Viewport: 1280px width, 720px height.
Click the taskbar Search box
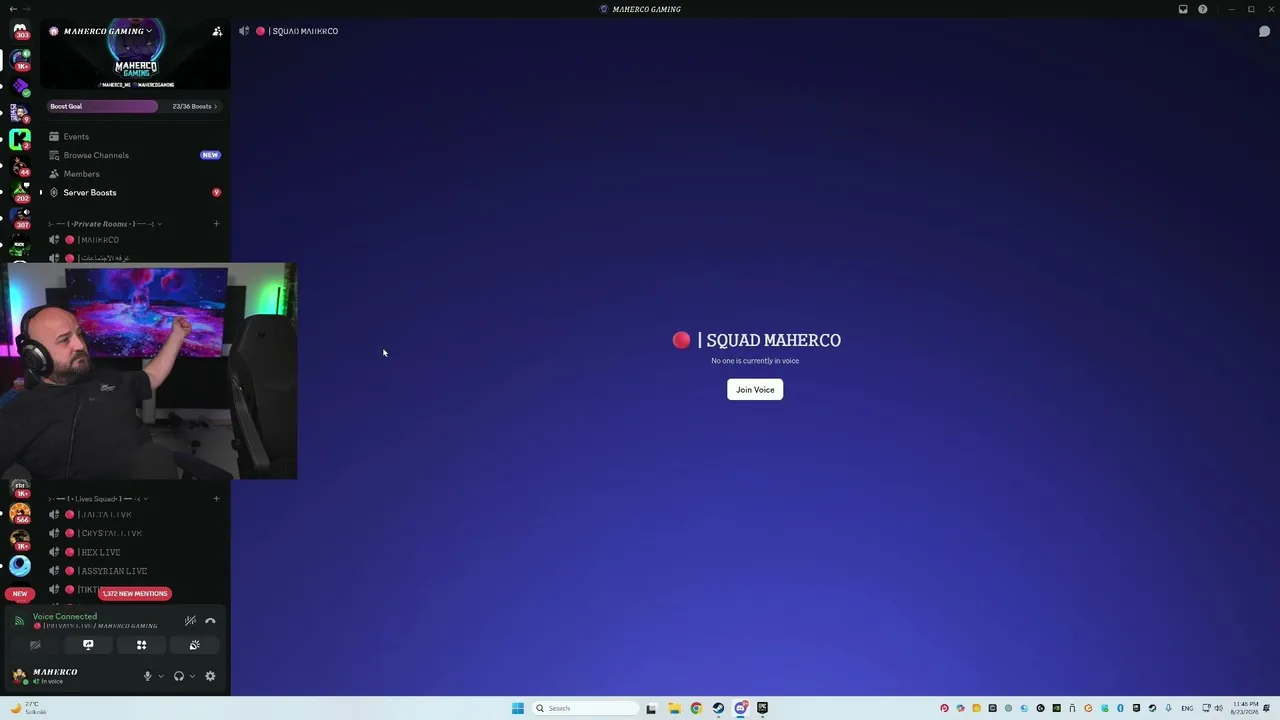point(585,708)
